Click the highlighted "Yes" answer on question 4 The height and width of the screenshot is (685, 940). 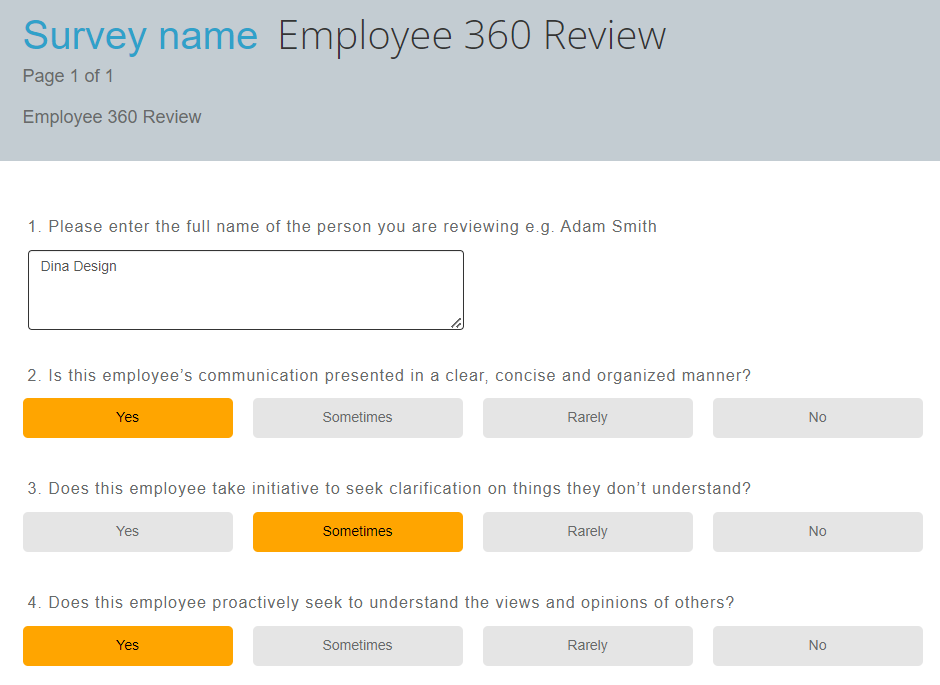127,645
